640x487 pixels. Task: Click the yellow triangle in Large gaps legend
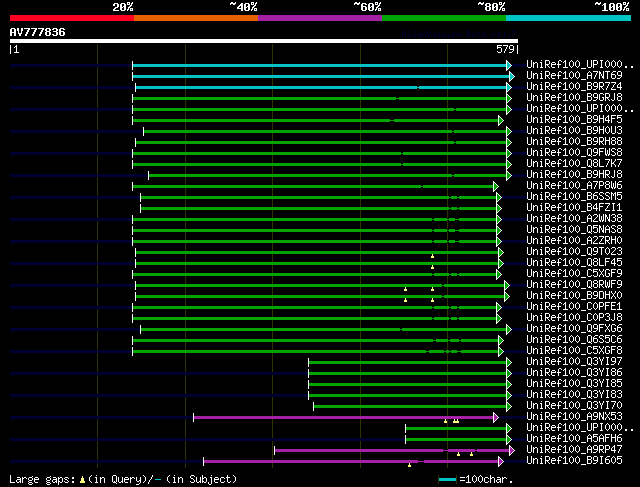(82, 480)
